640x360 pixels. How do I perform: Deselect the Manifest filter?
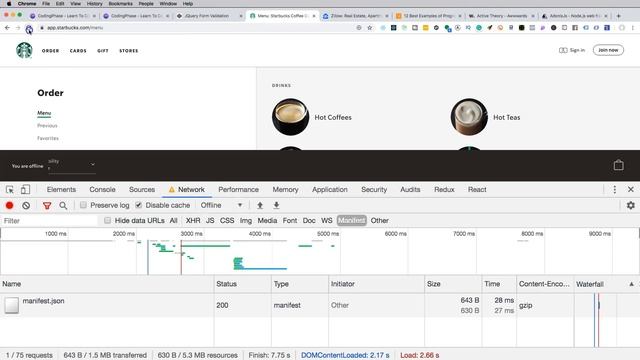[x=352, y=220]
